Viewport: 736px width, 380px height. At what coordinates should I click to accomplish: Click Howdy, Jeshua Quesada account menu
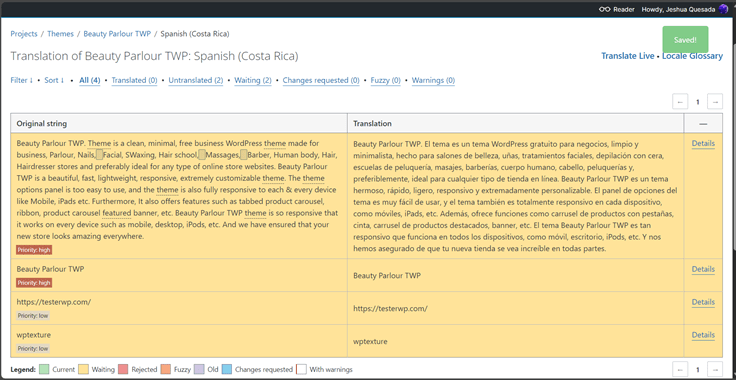(678, 9)
